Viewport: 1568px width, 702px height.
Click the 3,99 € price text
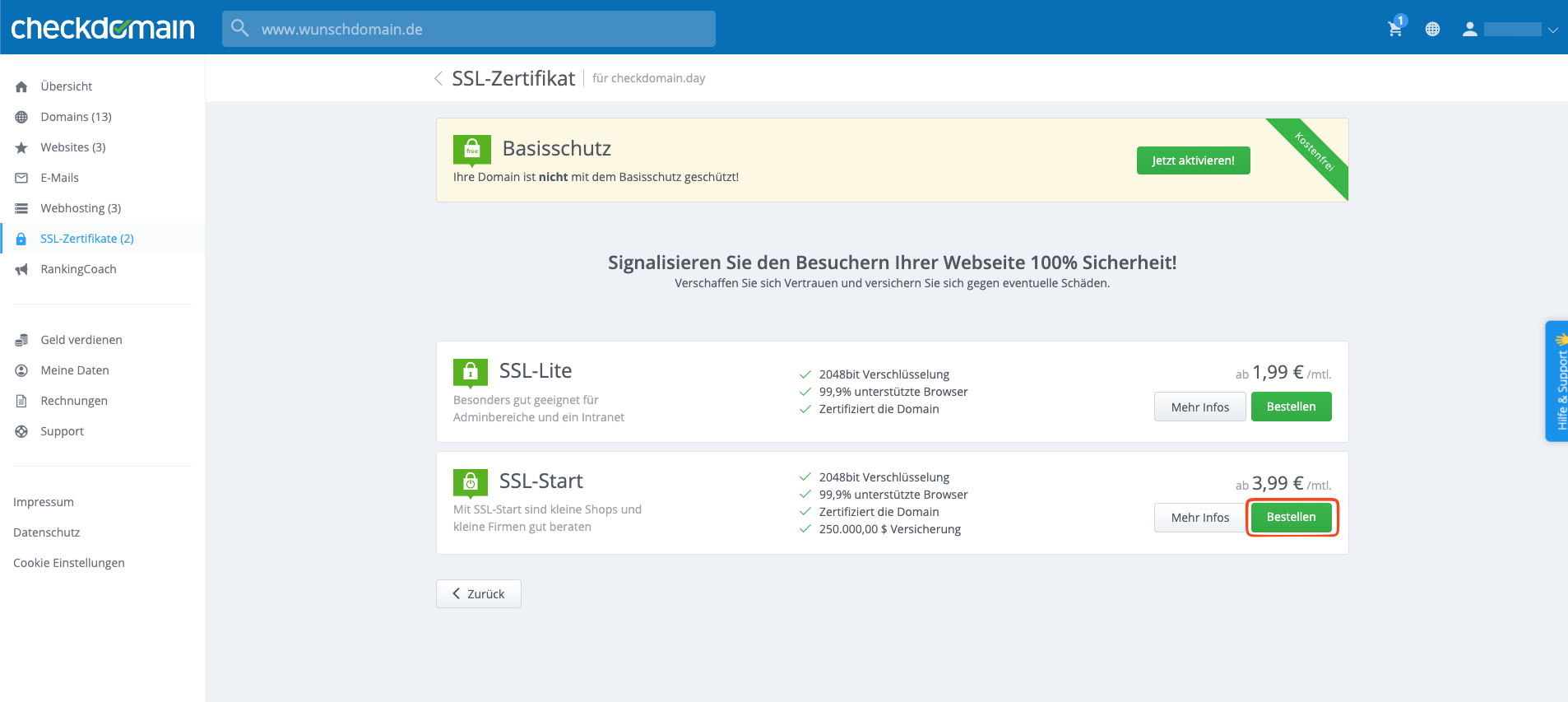(x=1278, y=483)
